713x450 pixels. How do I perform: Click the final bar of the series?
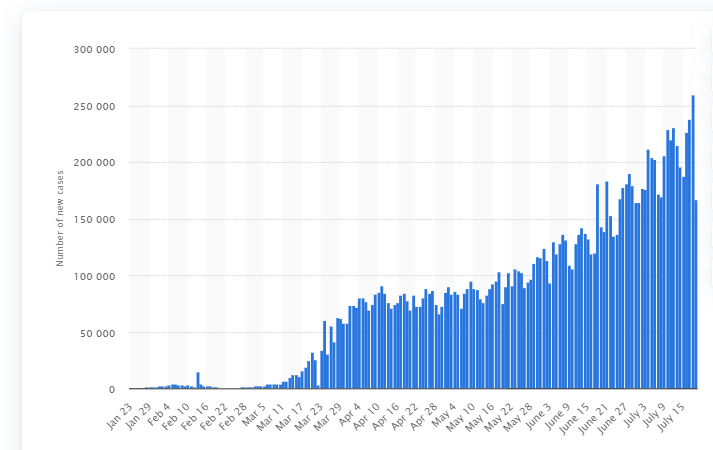point(696,295)
